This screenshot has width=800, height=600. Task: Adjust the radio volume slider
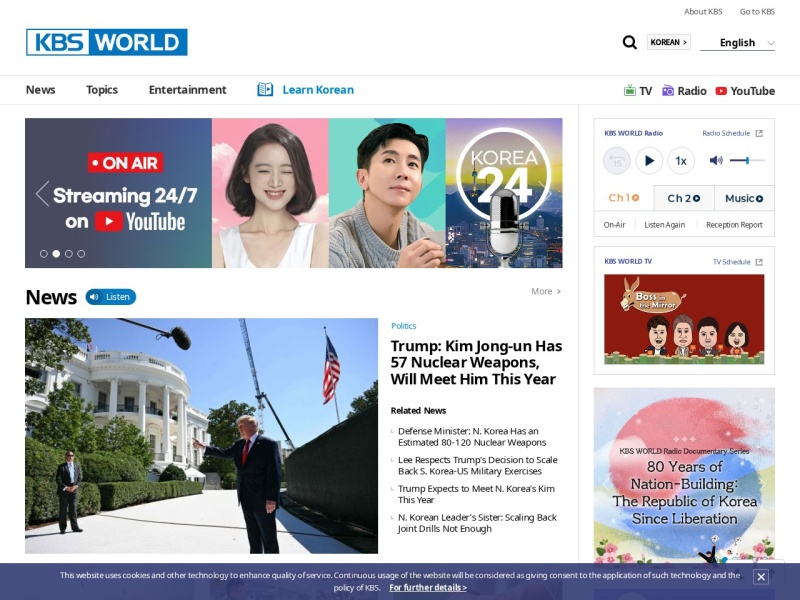[747, 160]
